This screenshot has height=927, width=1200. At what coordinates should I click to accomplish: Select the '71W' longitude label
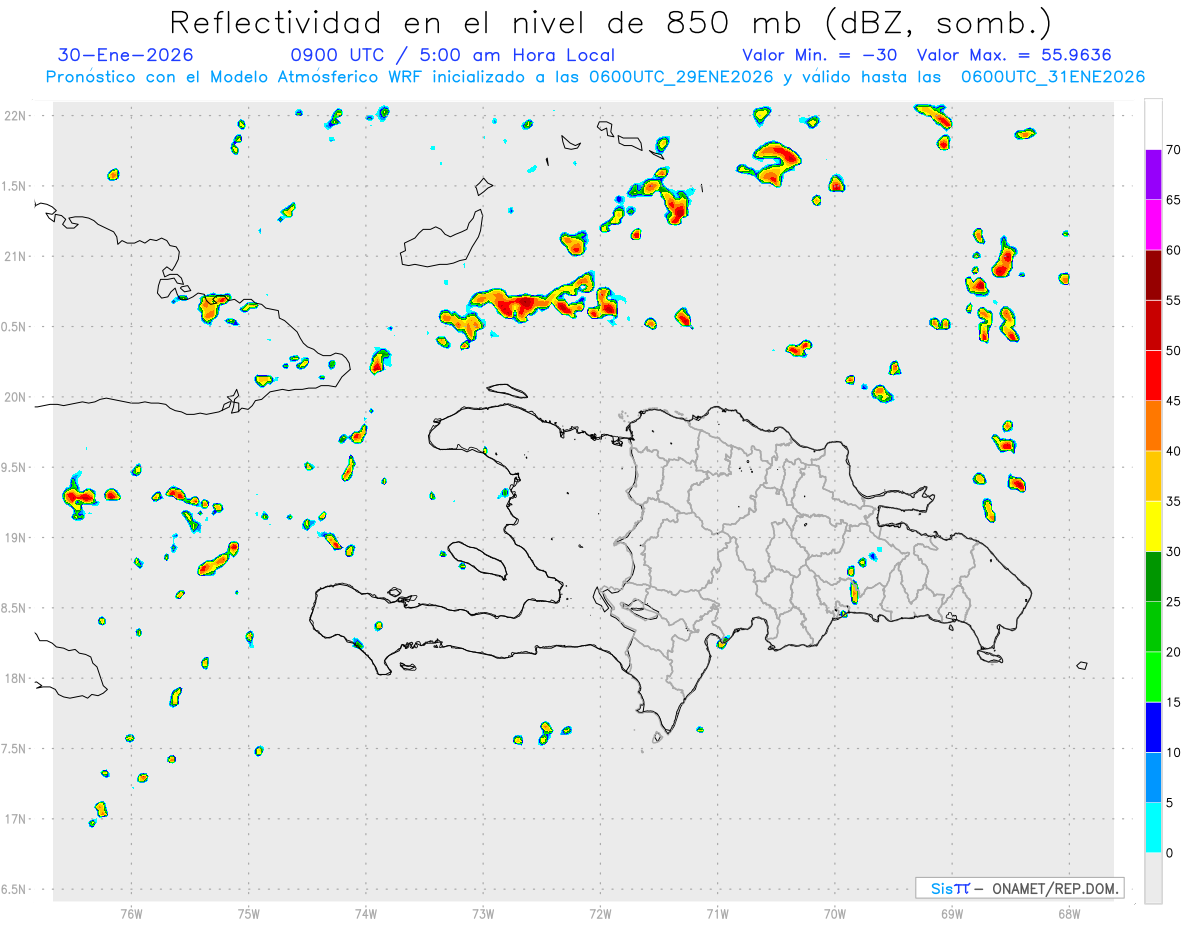[x=717, y=913]
